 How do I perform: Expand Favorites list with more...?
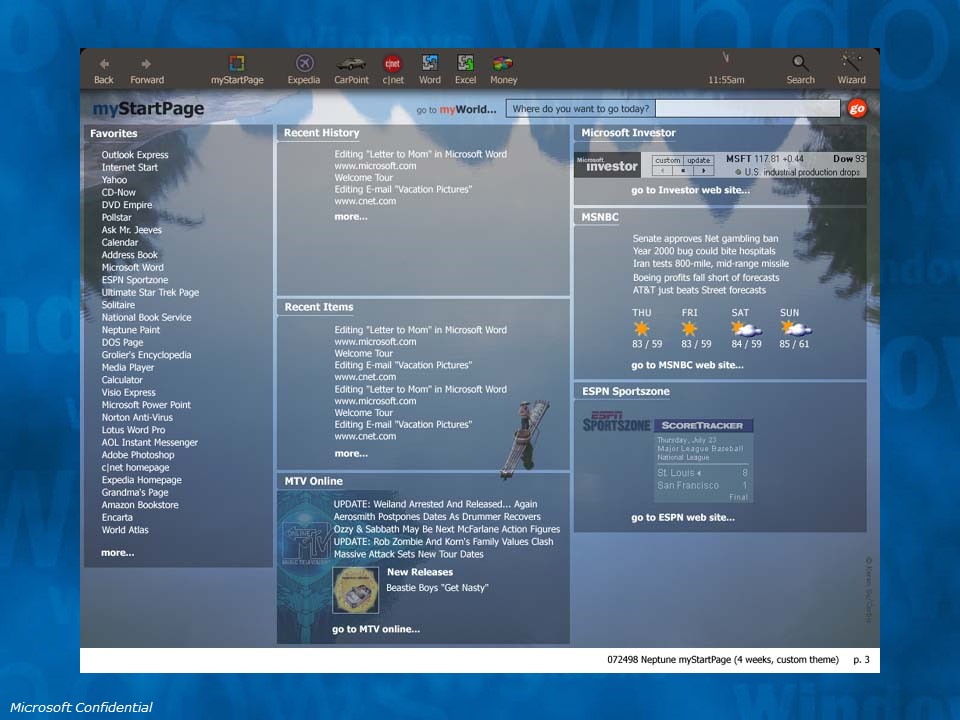pyautogui.click(x=117, y=552)
